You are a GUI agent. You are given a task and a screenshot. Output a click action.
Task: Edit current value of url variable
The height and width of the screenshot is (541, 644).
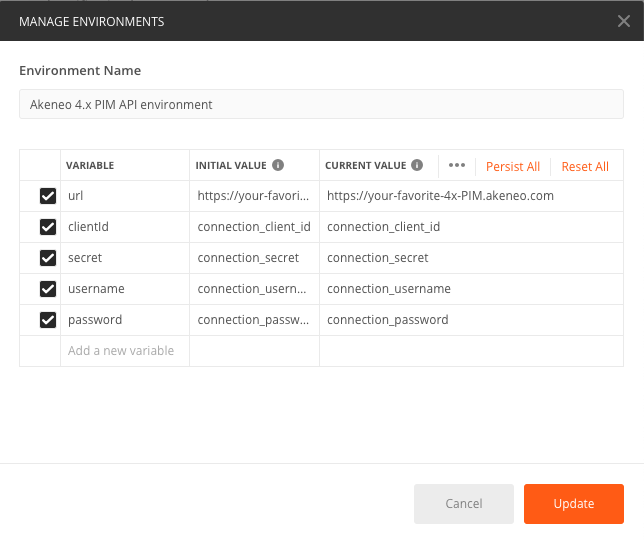(470, 196)
